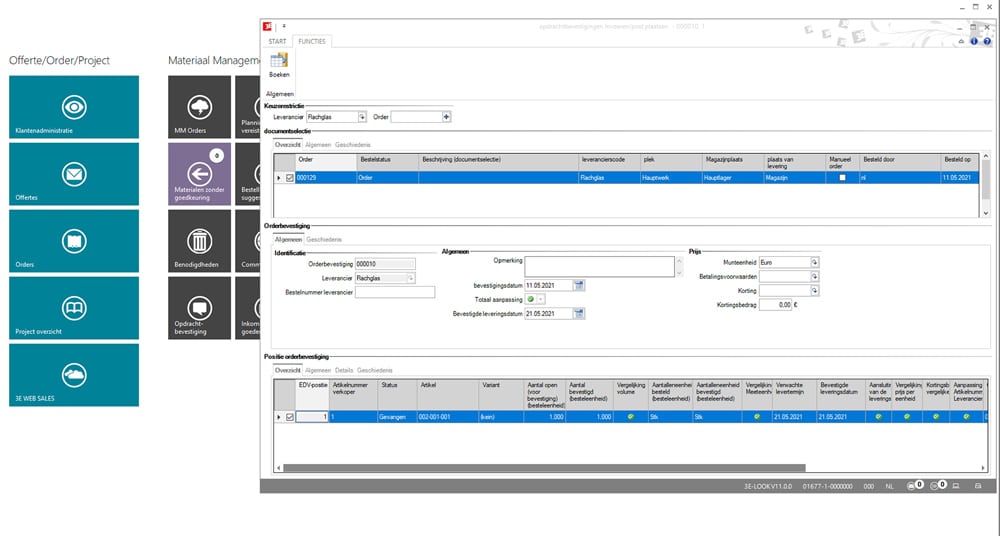The height and width of the screenshot is (536, 1000).
Task: Expand the Munteenheid Euro dropdown
Action: (814, 262)
